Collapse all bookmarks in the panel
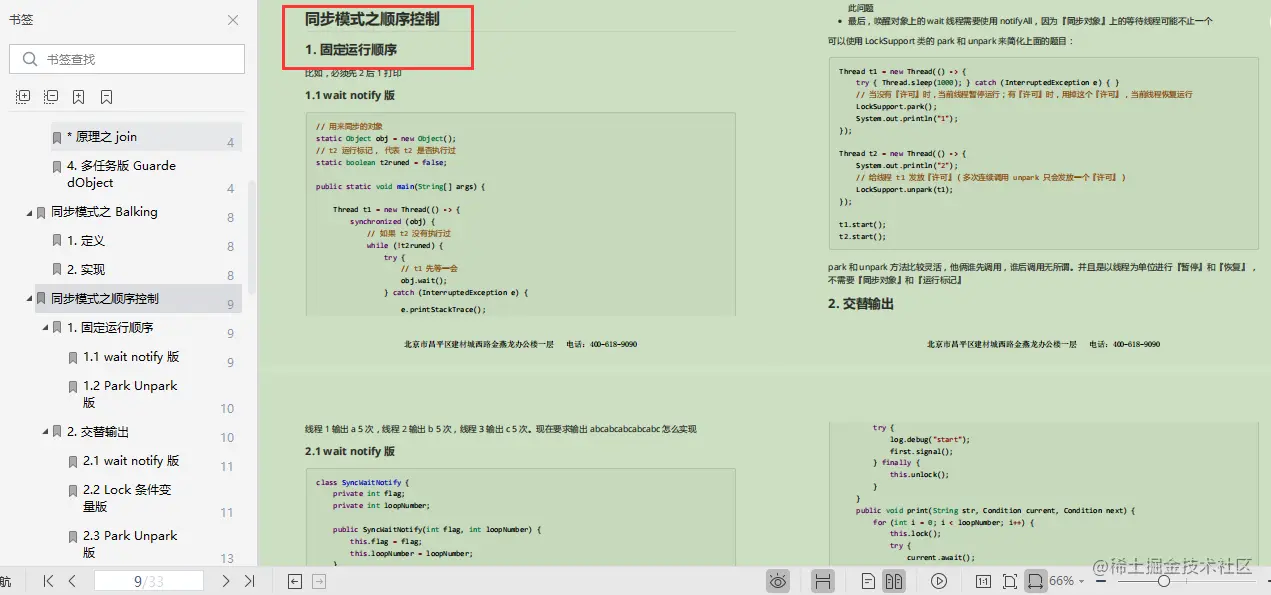 pyautogui.click(x=50, y=96)
